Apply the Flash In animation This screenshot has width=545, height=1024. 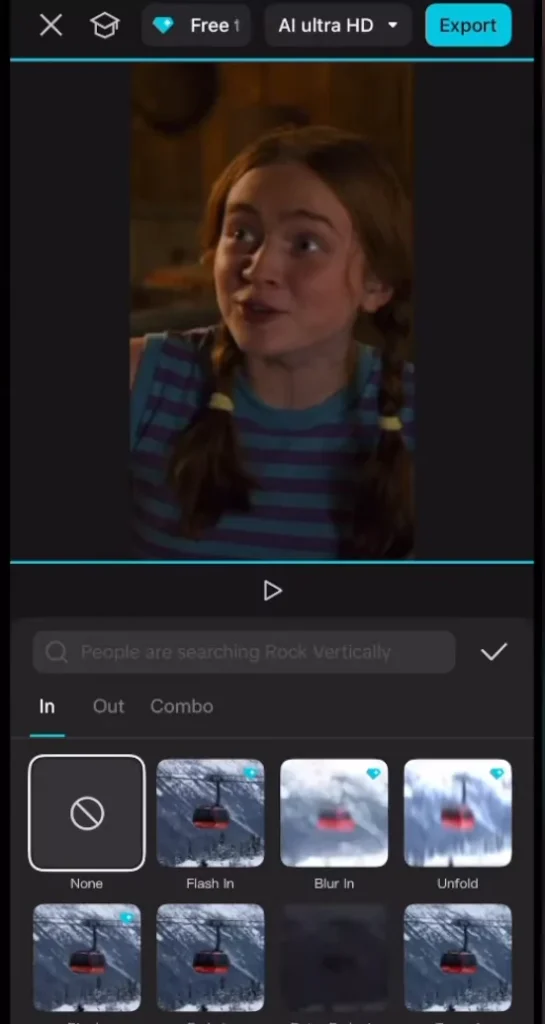point(210,813)
